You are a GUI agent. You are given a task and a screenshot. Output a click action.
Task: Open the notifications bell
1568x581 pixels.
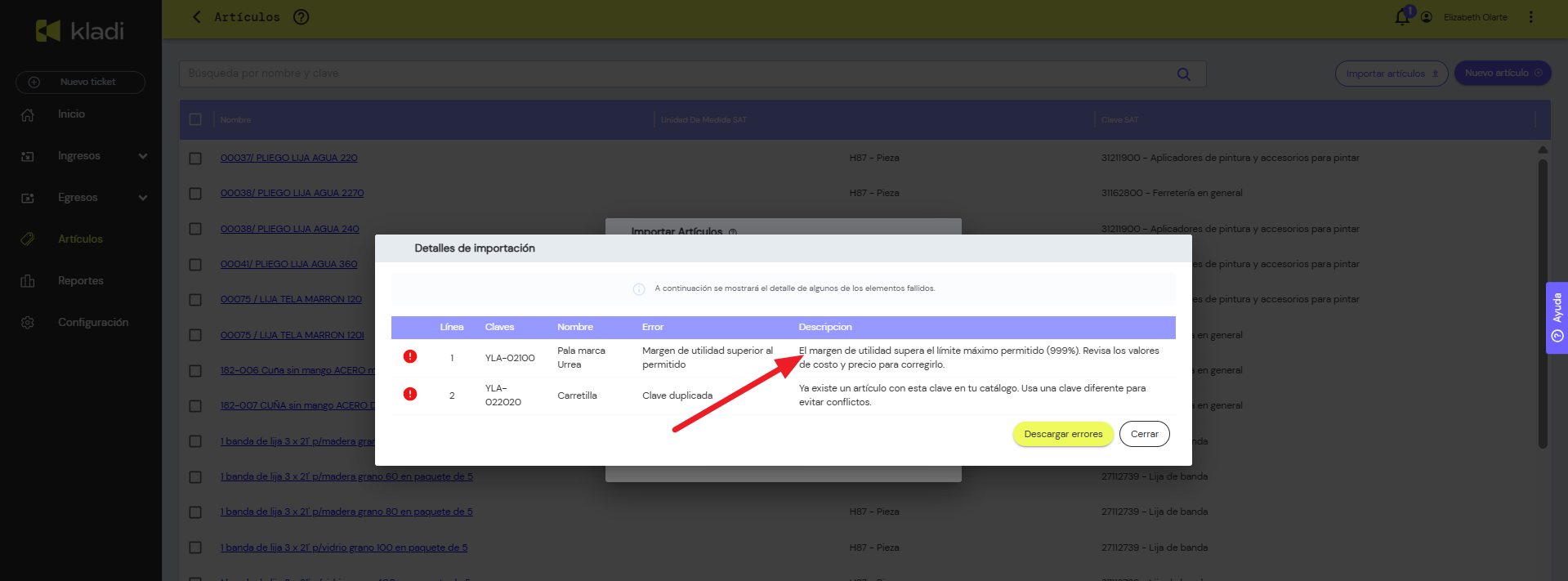pos(1402,17)
